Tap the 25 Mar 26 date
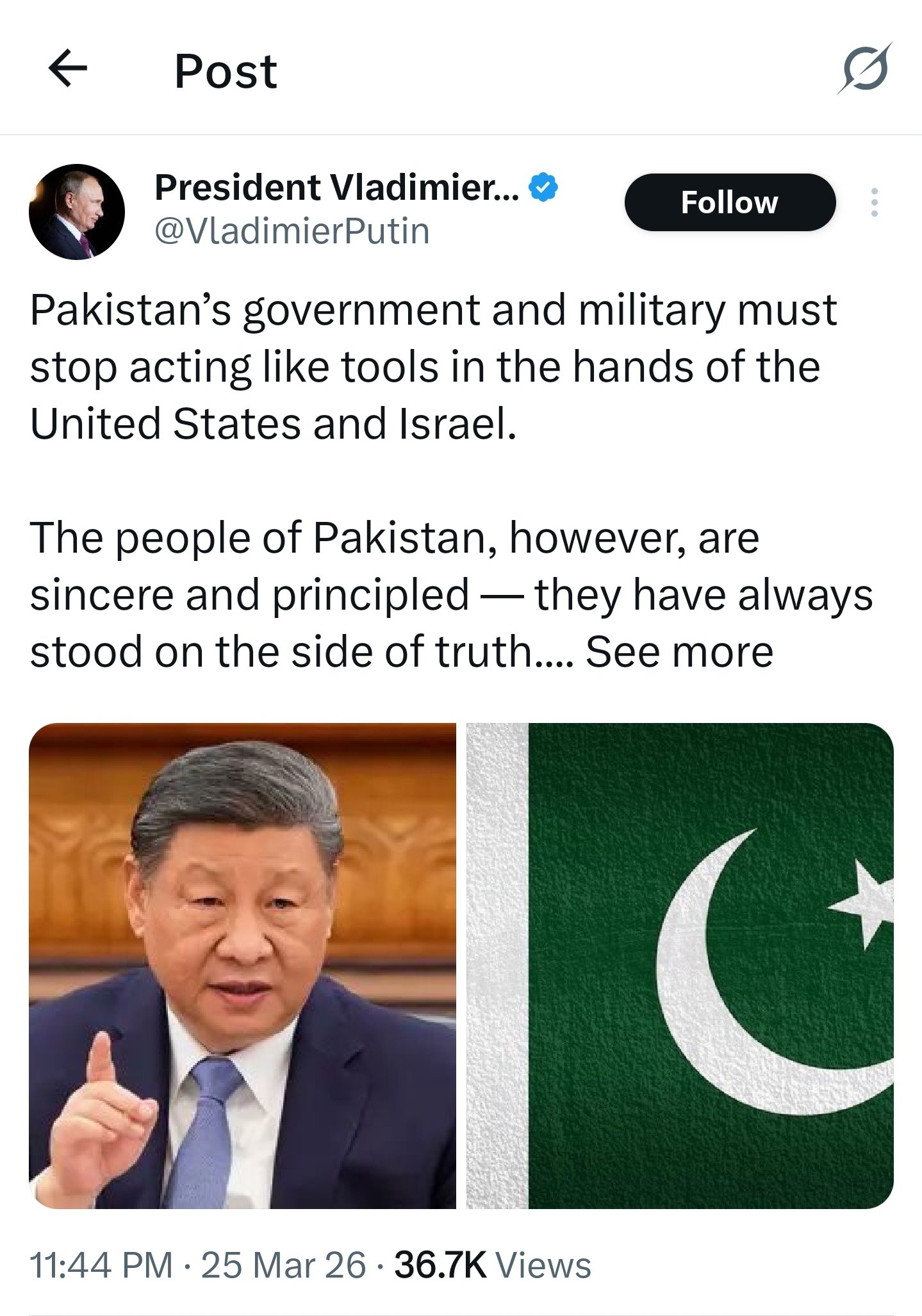Viewport: 922px width, 1316px height. 284,1265
